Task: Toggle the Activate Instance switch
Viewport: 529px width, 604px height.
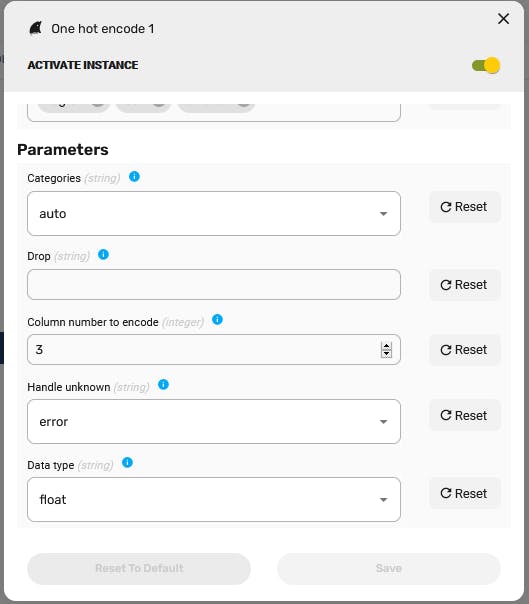Action: tap(486, 65)
